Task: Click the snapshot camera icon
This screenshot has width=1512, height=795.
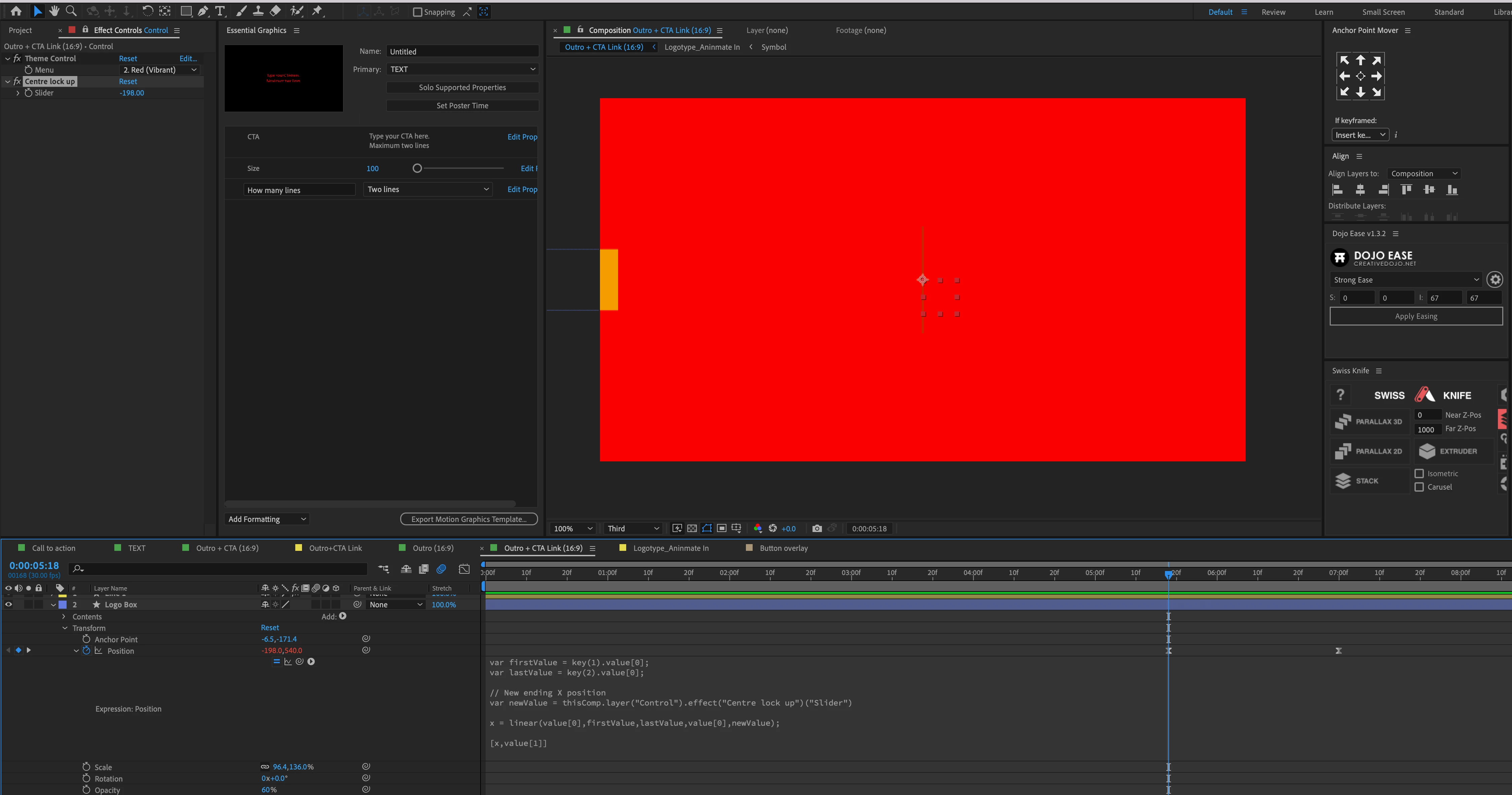Action: (817, 528)
